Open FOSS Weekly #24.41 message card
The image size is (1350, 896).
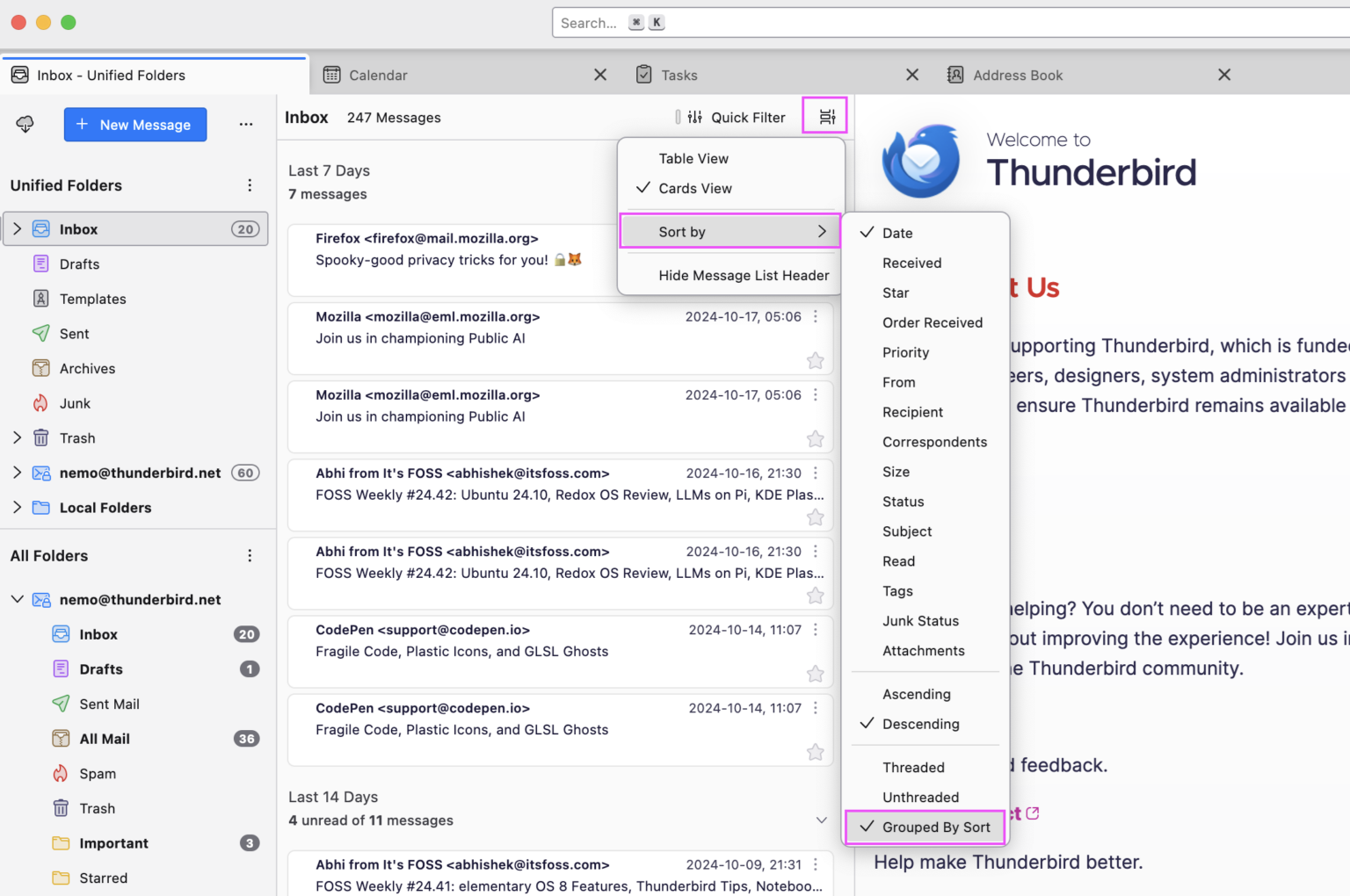pyautogui.click(x=560, y=873)
